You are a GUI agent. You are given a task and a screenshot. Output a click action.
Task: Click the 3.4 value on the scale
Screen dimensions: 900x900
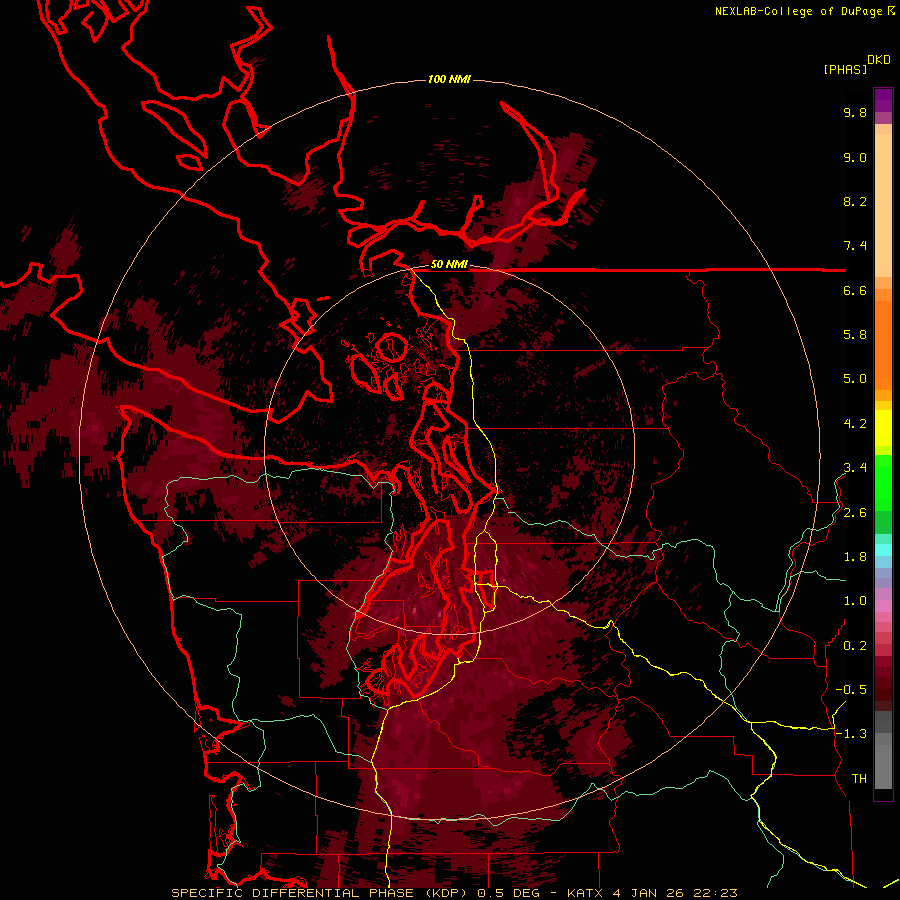point(855,468)
